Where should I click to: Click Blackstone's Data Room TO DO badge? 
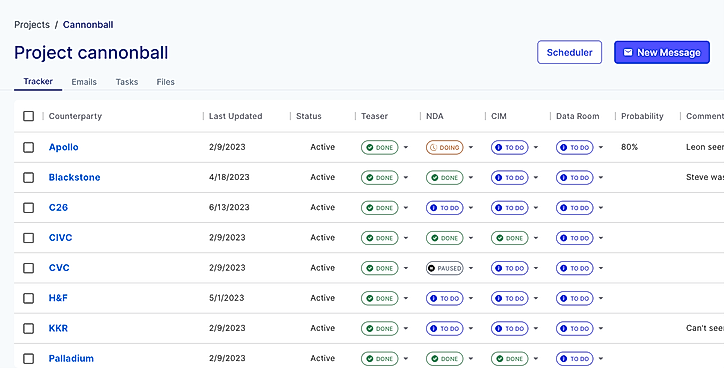[574, 177]
